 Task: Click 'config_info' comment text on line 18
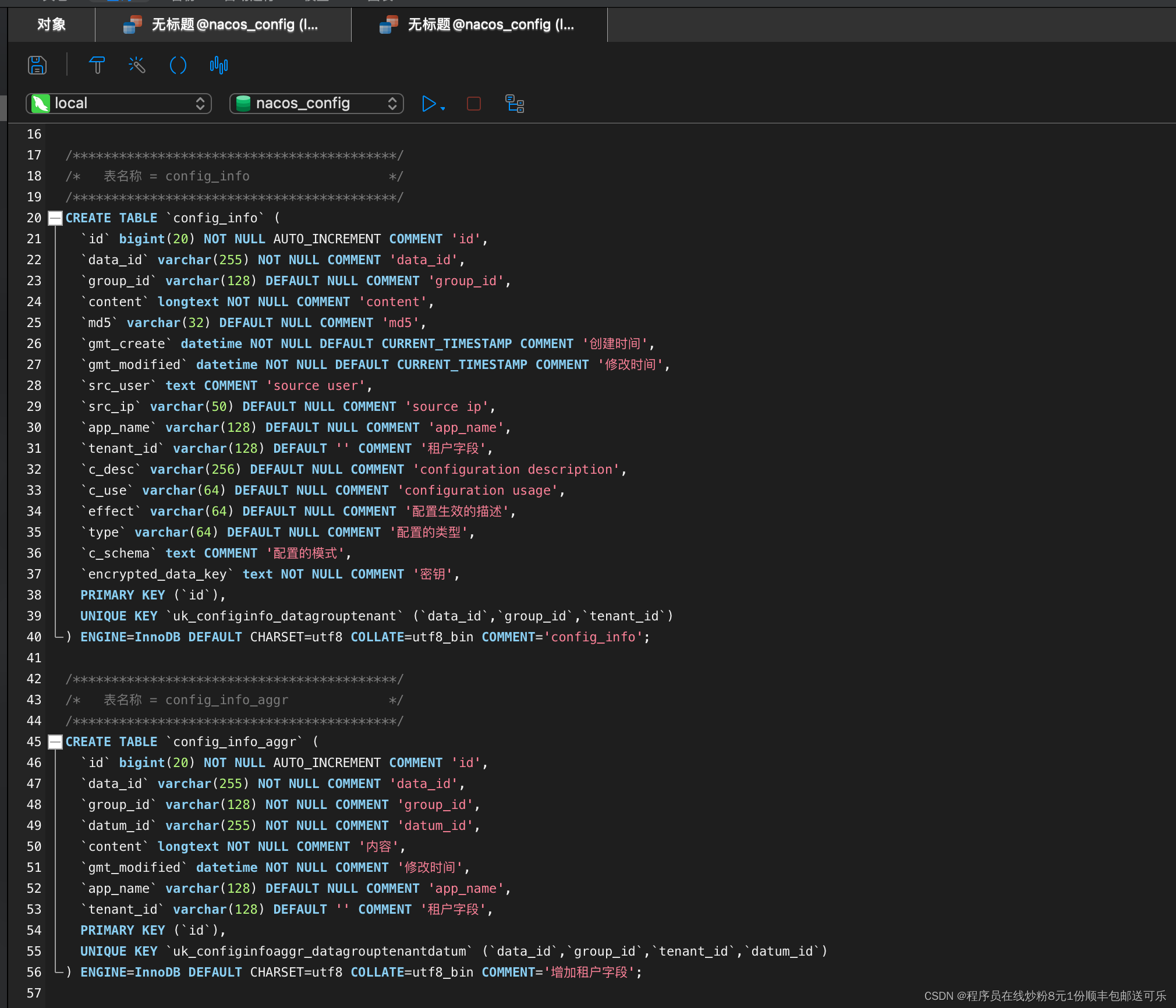click(207, 176)
